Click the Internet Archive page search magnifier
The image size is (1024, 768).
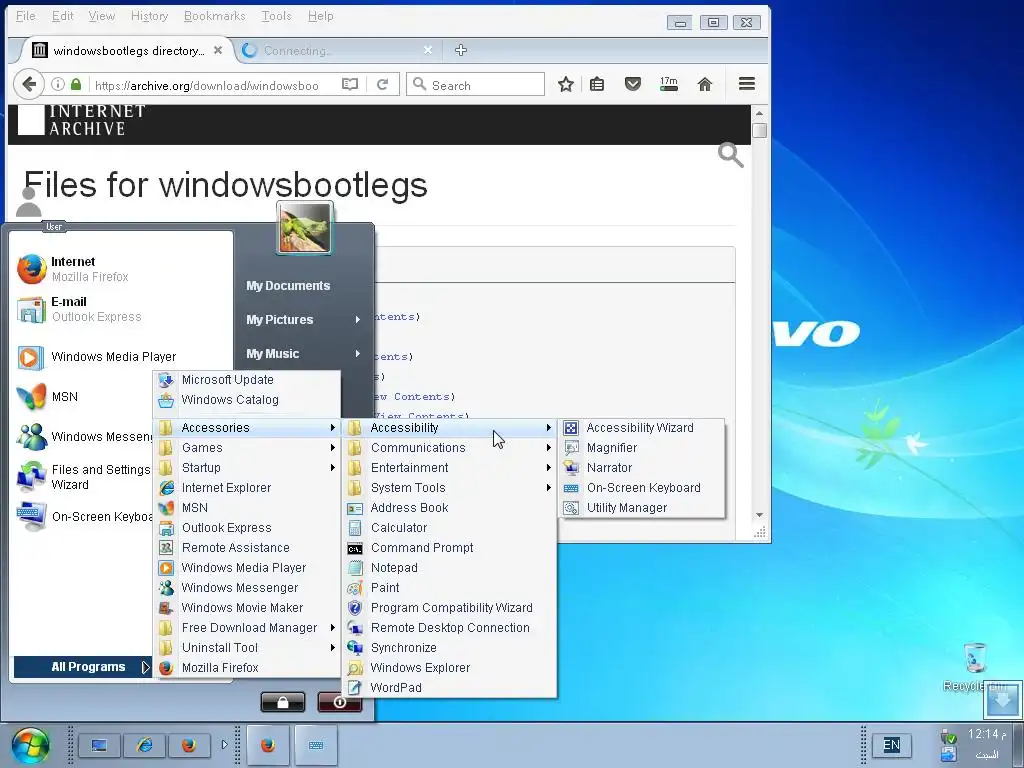(730, 155)
